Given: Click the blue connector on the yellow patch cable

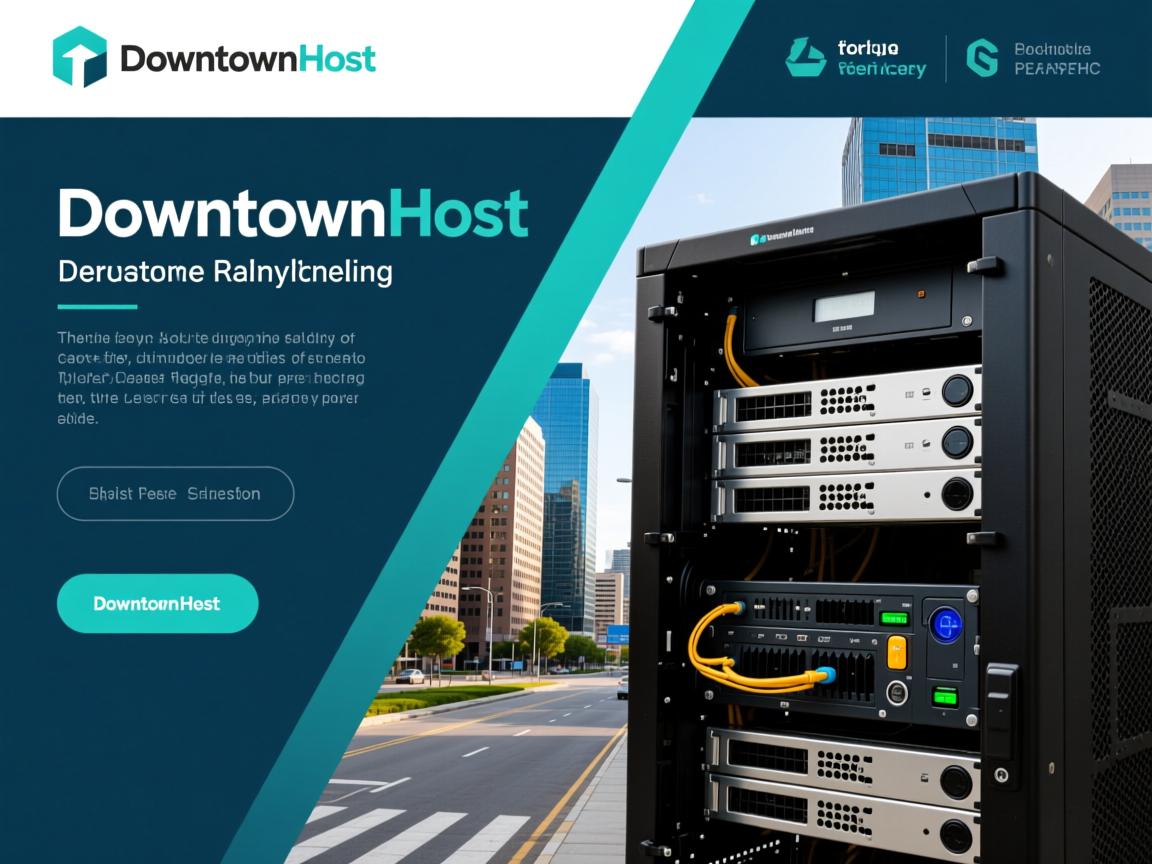Looking at the screenshot, I should [827, 675].
